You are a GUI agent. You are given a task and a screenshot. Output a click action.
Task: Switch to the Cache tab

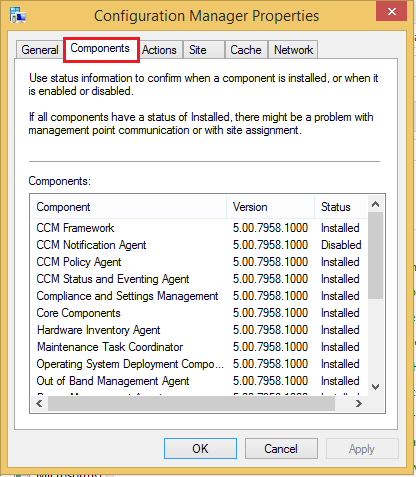click(246, 50)
